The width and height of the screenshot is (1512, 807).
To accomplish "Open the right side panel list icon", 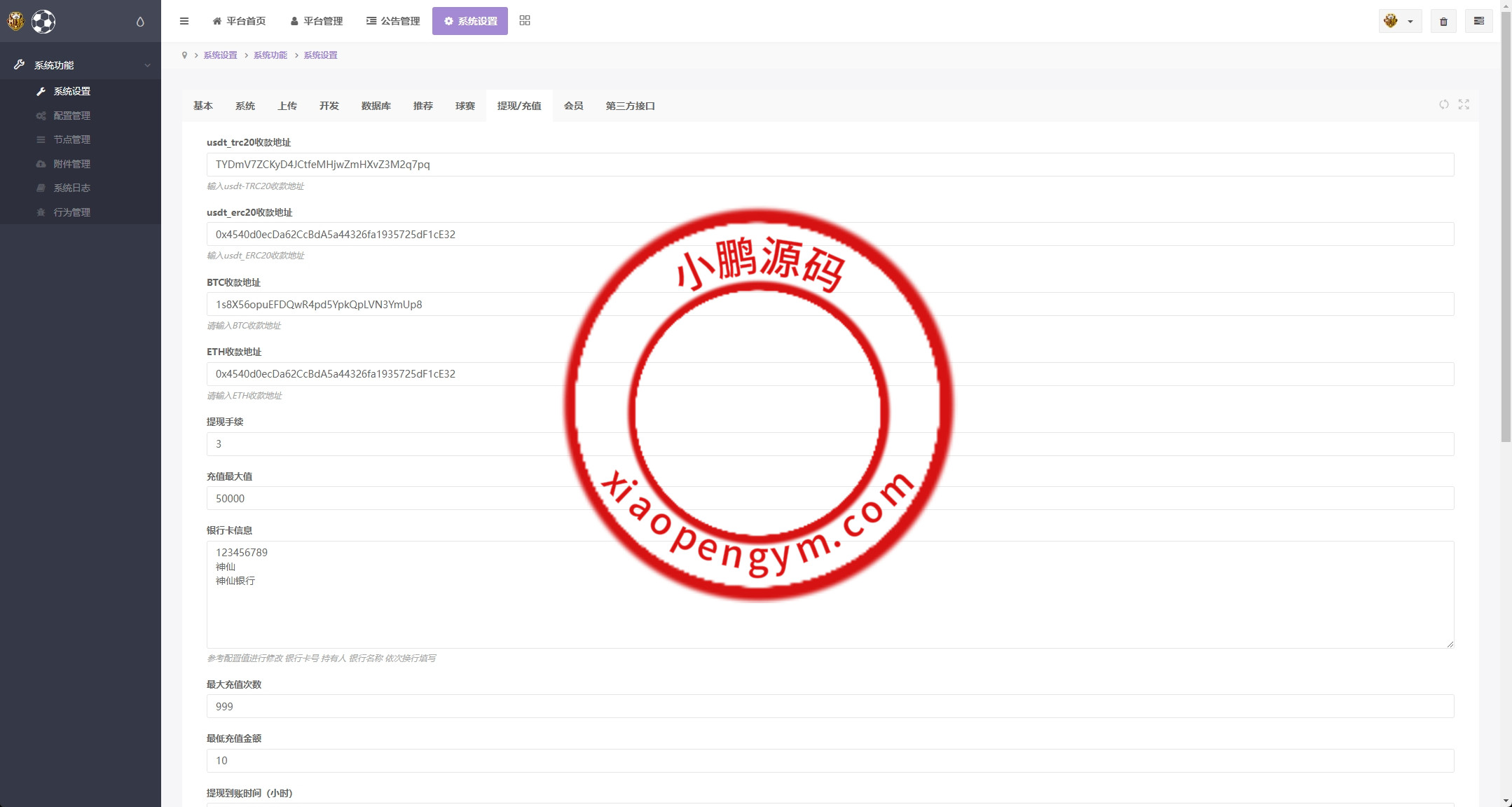I will 1478,22.
